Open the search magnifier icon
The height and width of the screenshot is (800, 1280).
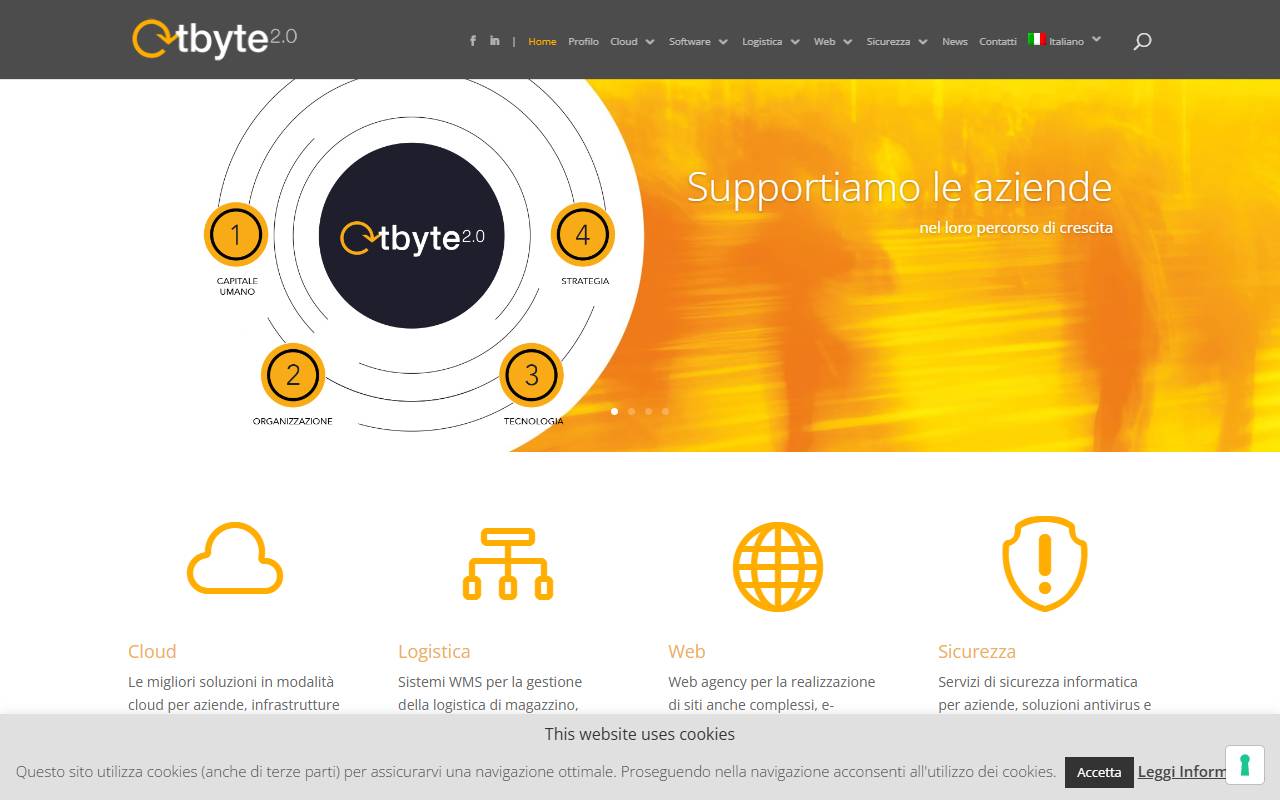tap(1142, 41)
